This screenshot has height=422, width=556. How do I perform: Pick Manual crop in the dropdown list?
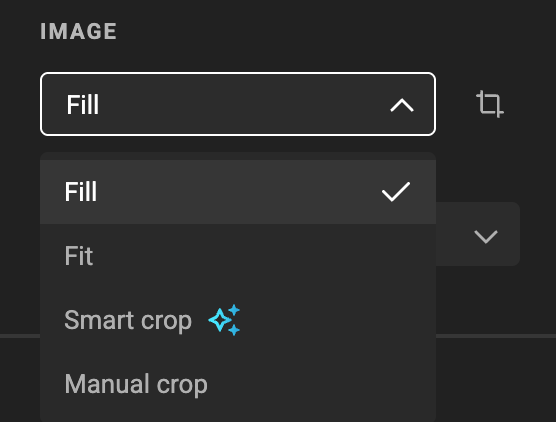(238, 384)
